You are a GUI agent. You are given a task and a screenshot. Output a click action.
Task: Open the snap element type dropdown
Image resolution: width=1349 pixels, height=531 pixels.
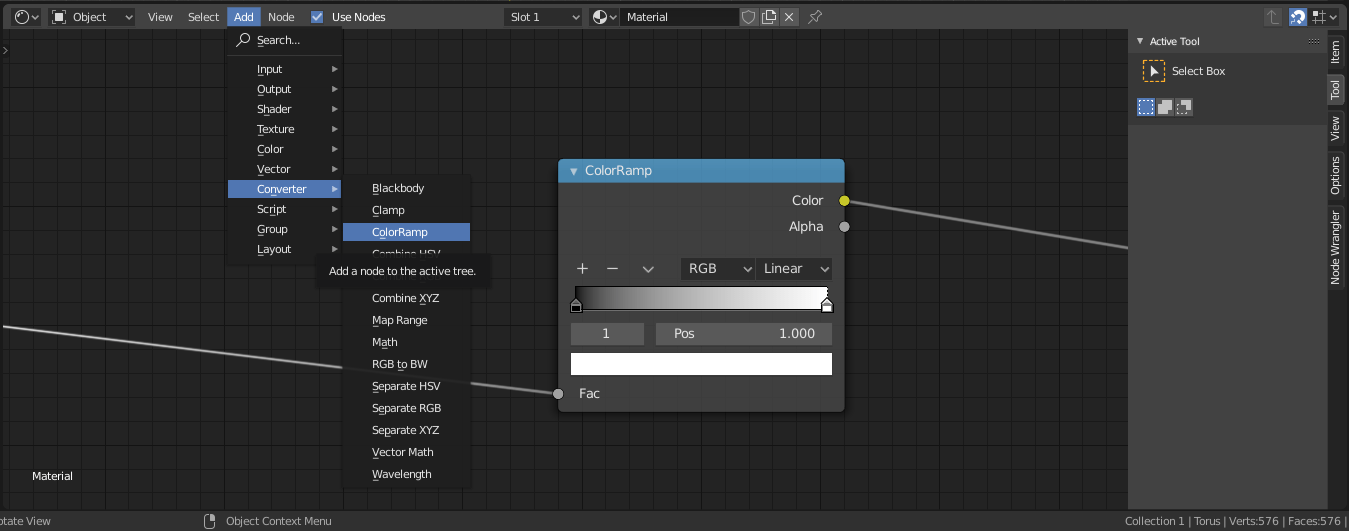[x=1325, y=17]
